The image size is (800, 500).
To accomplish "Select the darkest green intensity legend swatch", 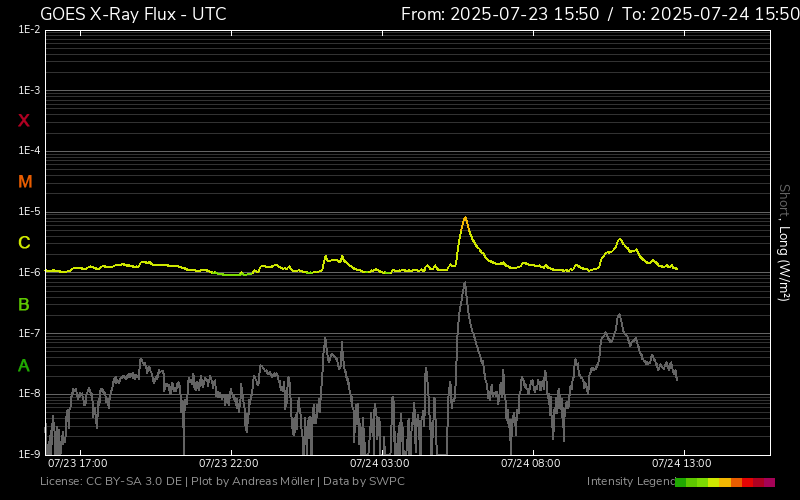I will coord(681,482).
